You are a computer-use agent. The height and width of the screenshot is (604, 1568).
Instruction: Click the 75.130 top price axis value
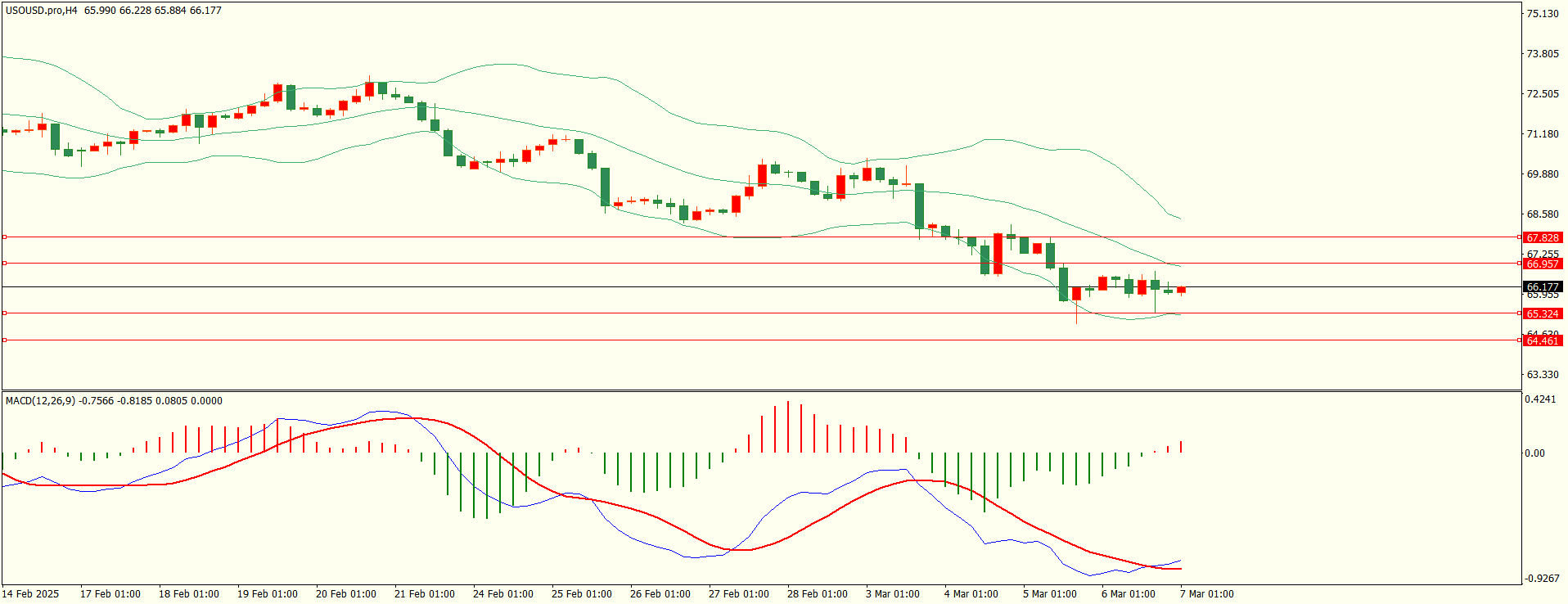coord(1543,14)
